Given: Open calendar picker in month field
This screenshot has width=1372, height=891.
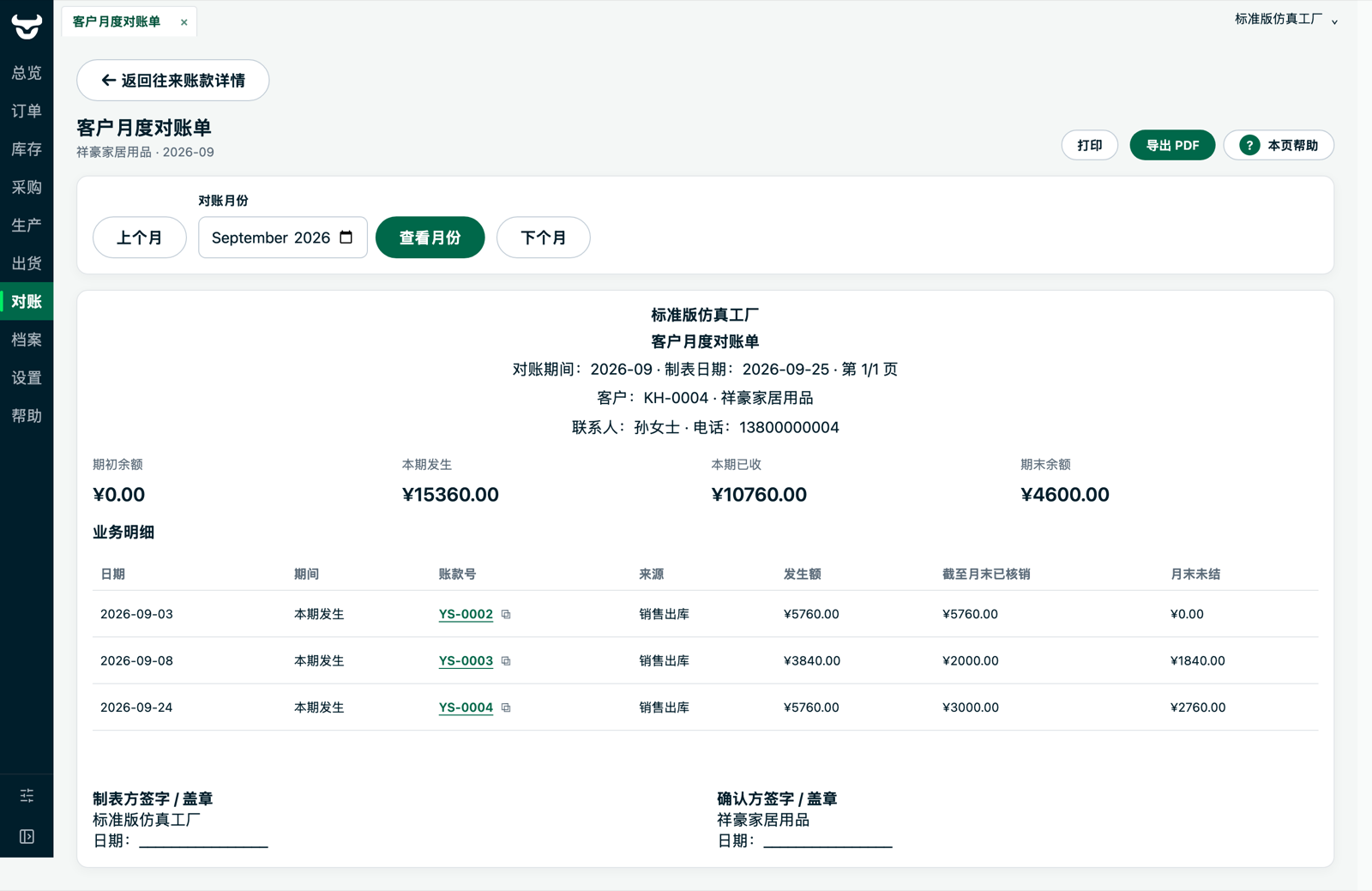Looking at the screenshot, I should coord(346,238).
